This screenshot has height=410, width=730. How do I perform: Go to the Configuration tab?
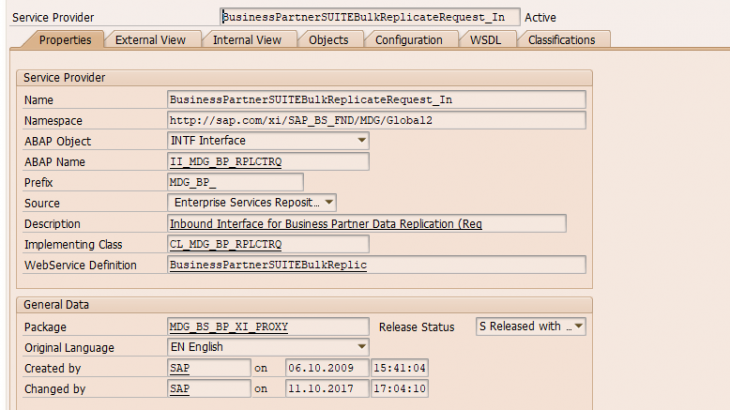point(409,40)
